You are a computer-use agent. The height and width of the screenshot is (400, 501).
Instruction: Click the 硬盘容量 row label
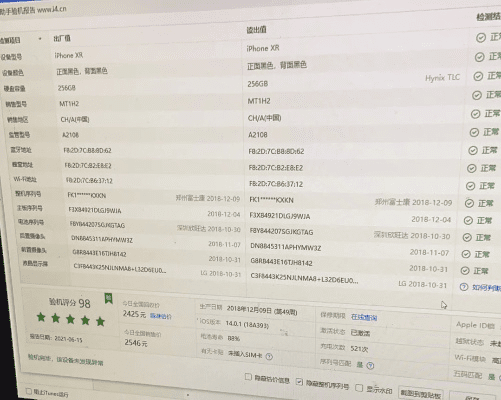coord(15,88)
